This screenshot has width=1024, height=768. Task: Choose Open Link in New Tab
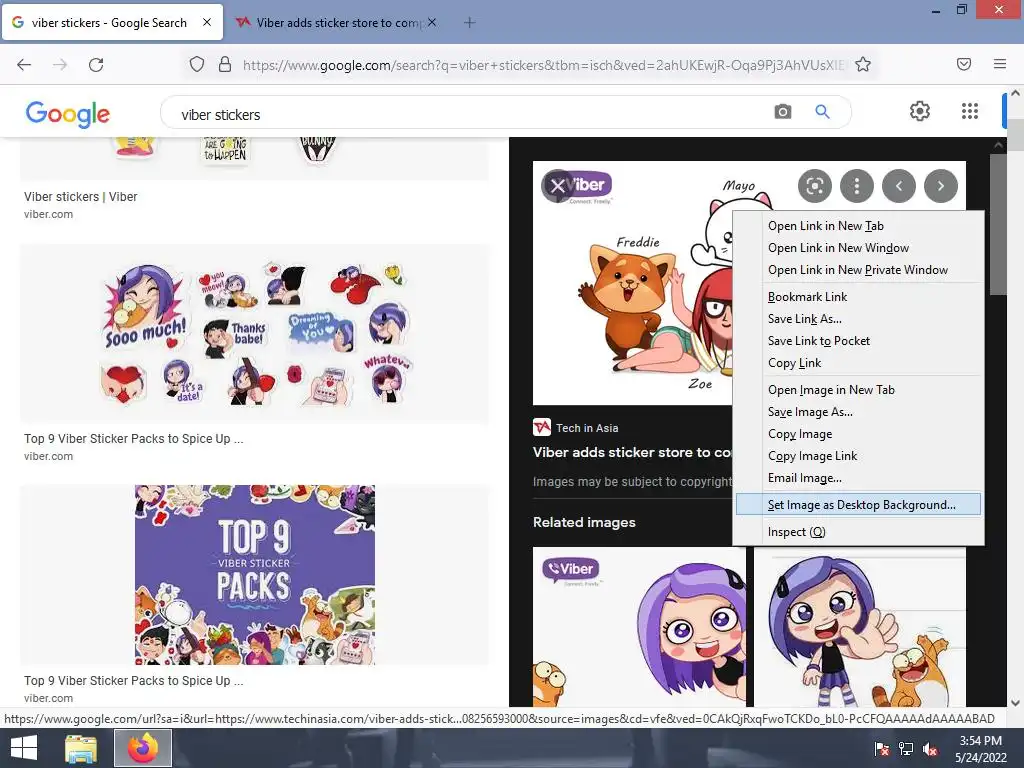858,226
